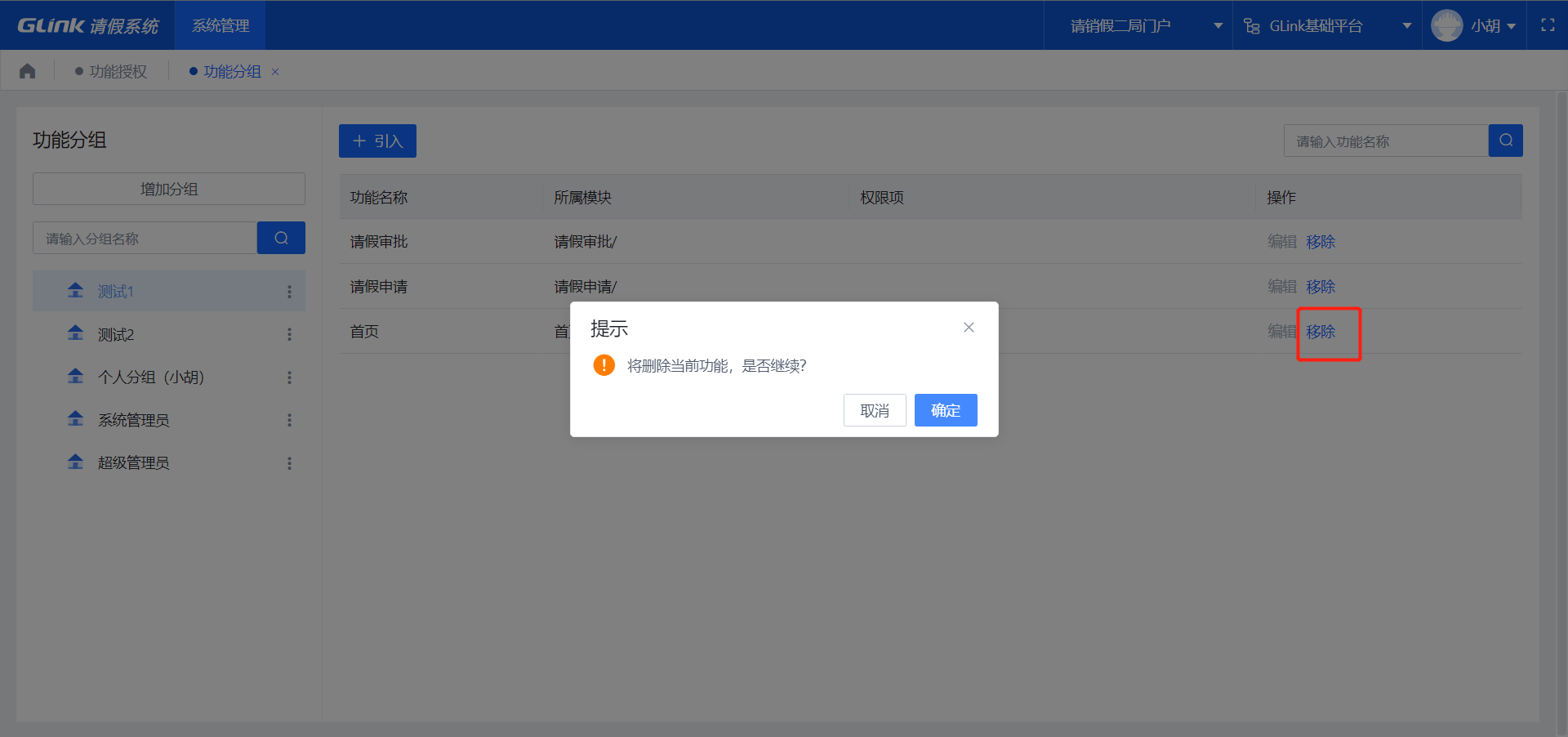Click the group icon beside 测试2
This screenshot has height=737, width=1568.
point(76,333)
